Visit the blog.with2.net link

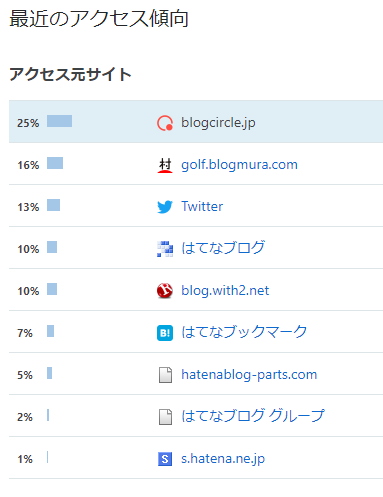(x=225, y=291)
